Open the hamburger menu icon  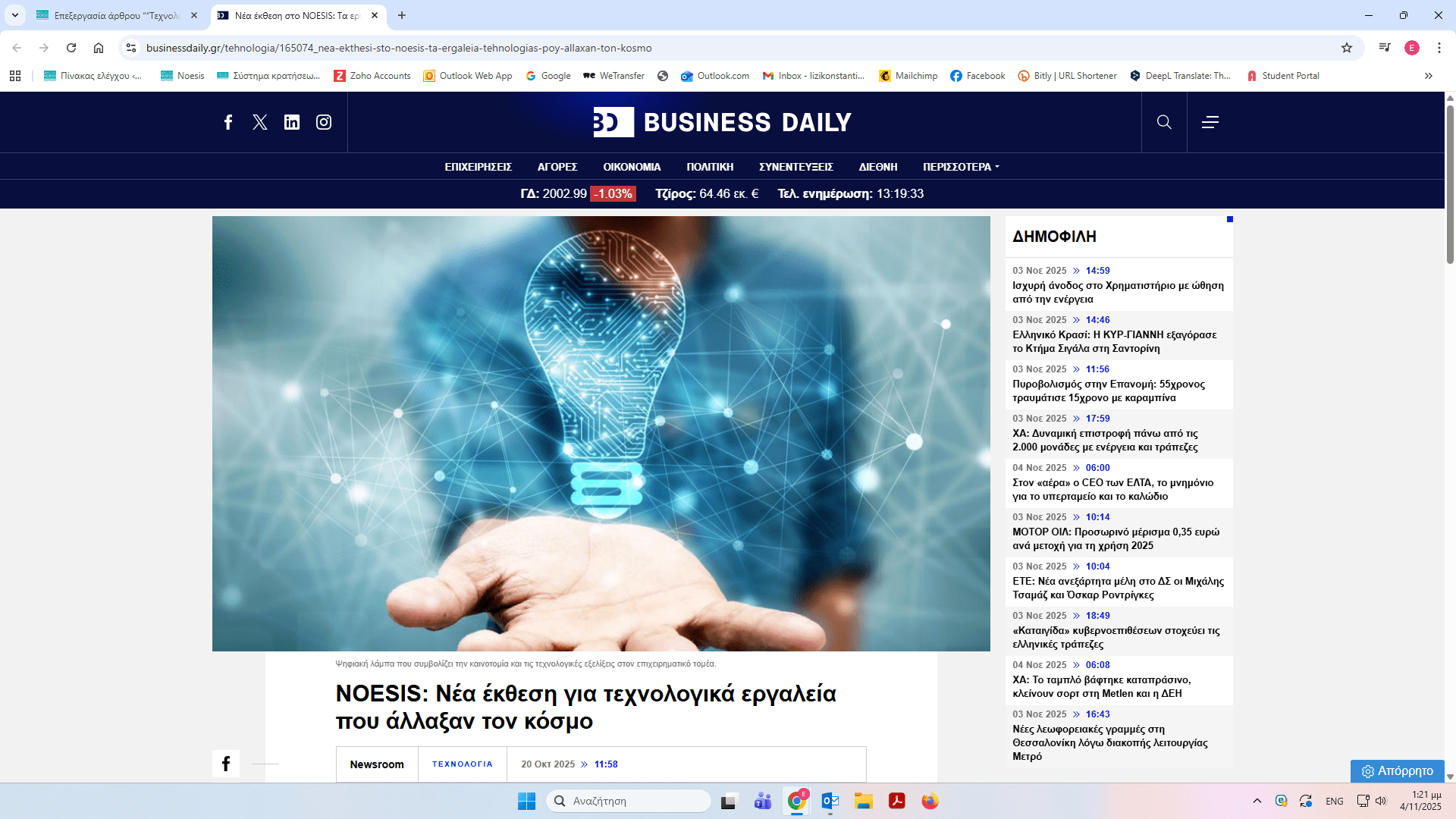(x=1210, y=122)
